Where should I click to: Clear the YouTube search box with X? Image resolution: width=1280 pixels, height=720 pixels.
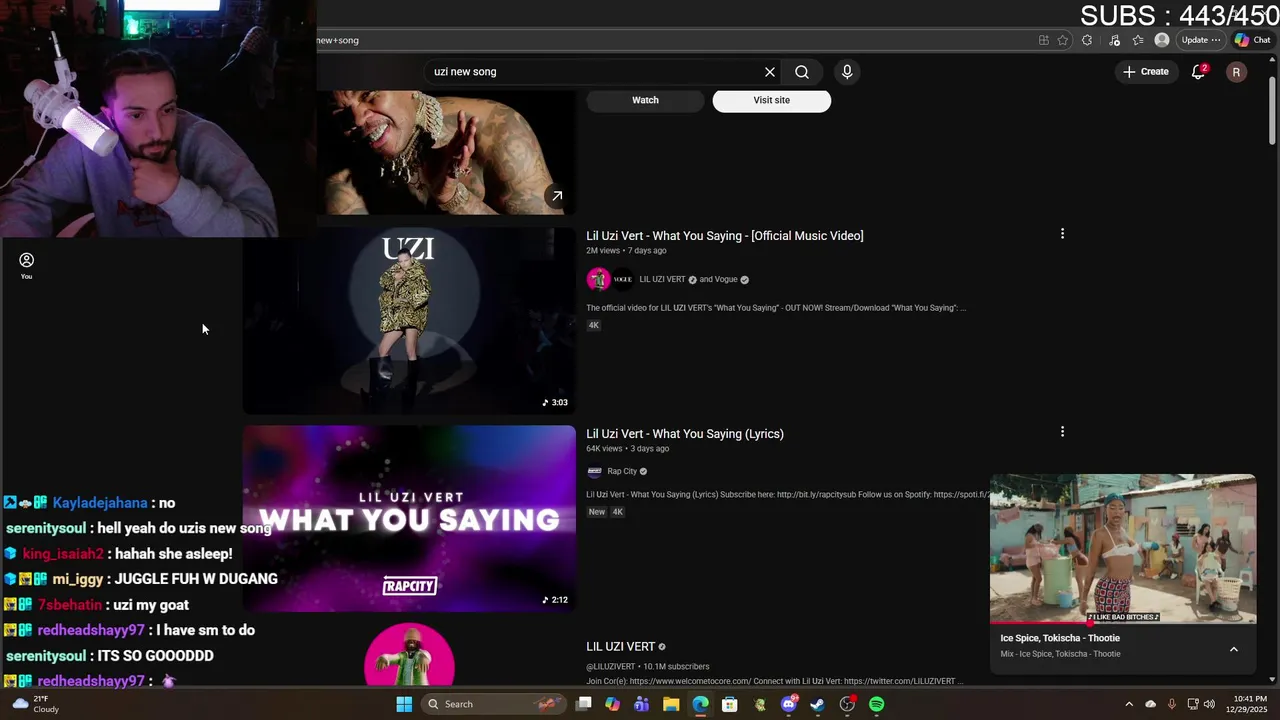tap(770, 72)
